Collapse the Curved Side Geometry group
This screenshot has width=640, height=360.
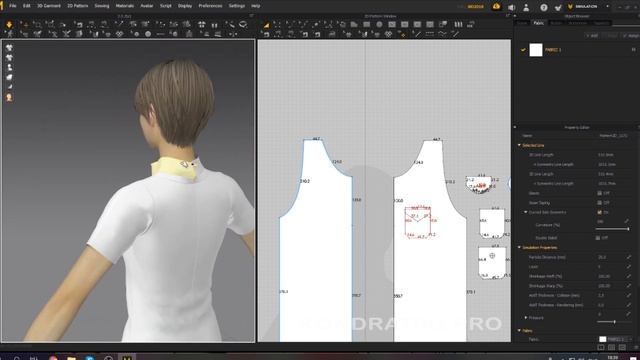[x=526, y=212]
